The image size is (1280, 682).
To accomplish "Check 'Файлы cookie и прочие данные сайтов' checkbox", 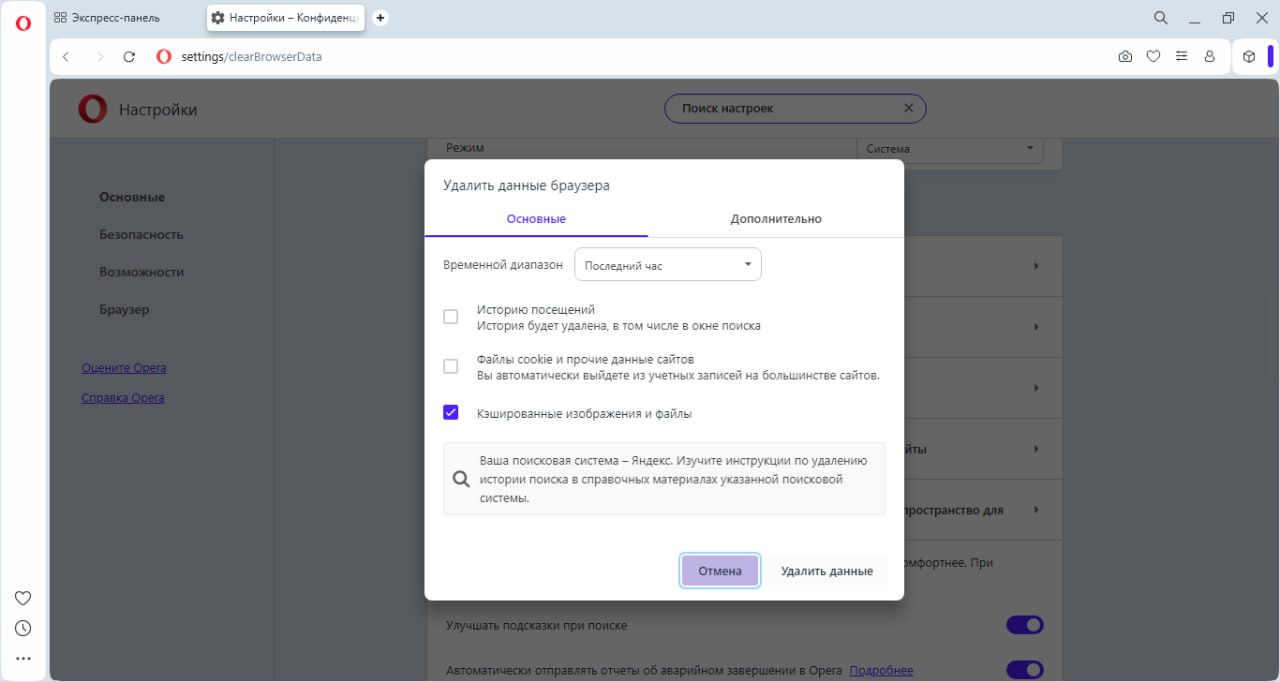I will [x=451, y=367].
